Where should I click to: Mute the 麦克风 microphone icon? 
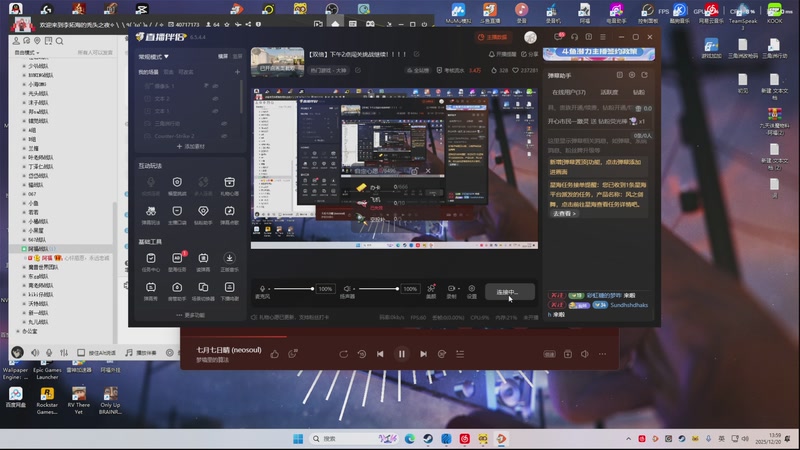point(262,289)
